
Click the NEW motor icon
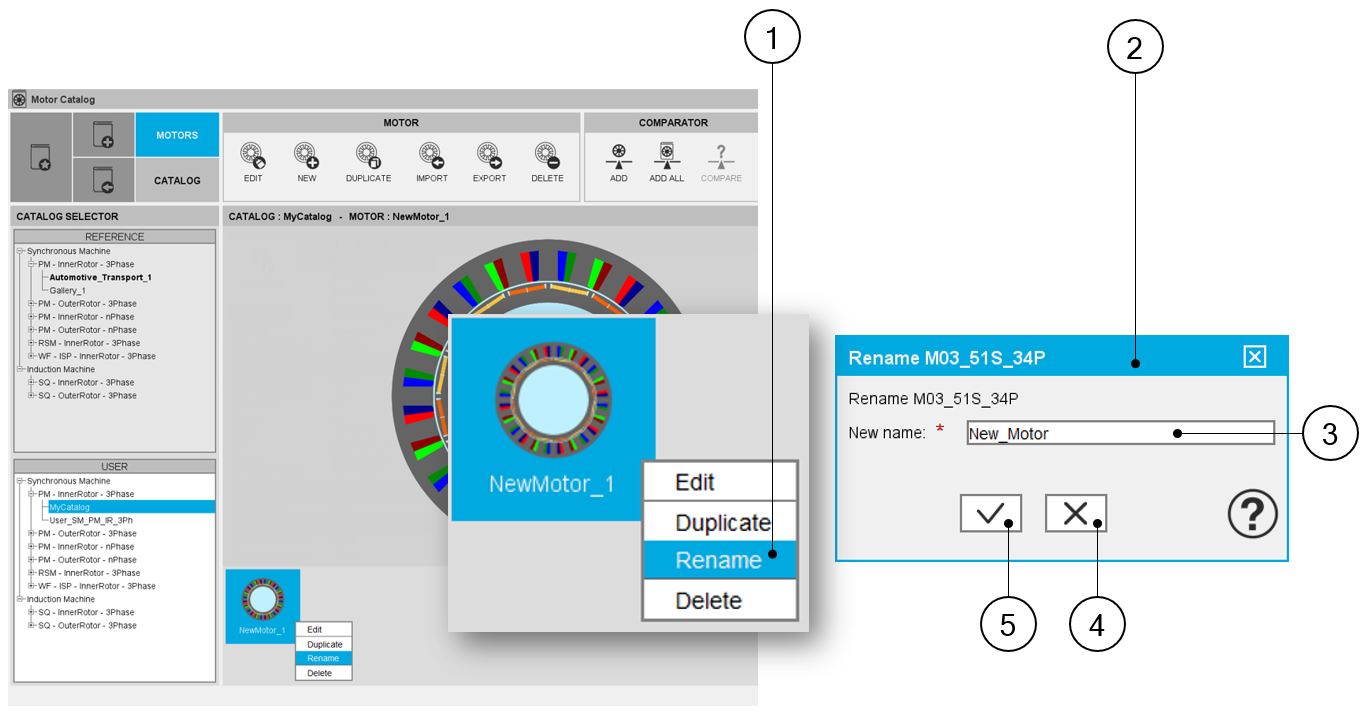(306, 156)
